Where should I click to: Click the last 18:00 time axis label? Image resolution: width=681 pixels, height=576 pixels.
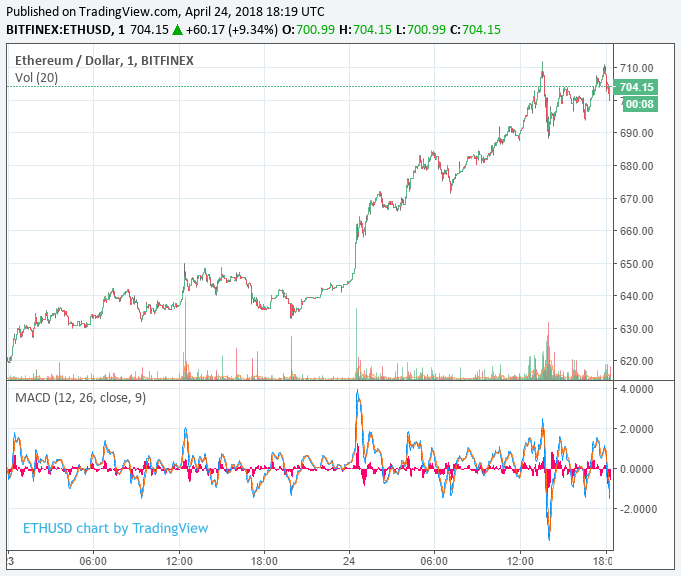point(602,561)
